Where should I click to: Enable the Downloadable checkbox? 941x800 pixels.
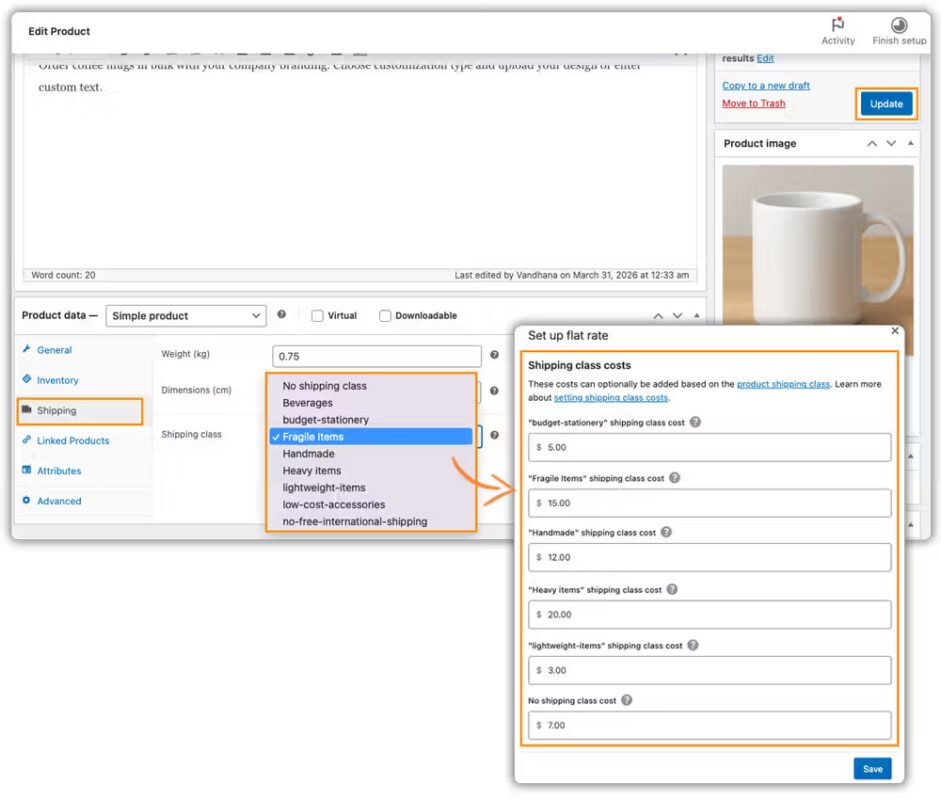click(x=385, y=316)
